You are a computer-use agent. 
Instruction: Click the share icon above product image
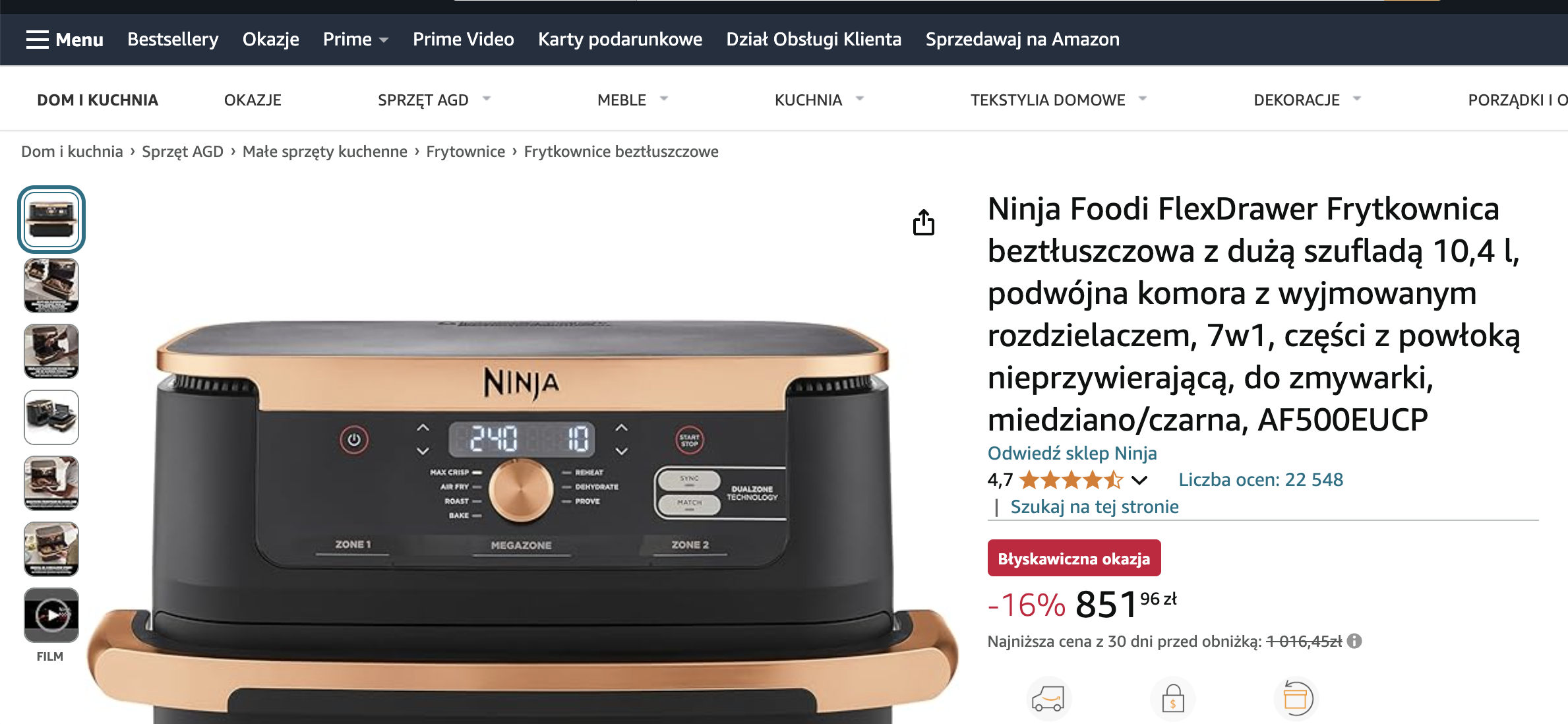coord(923,223)
